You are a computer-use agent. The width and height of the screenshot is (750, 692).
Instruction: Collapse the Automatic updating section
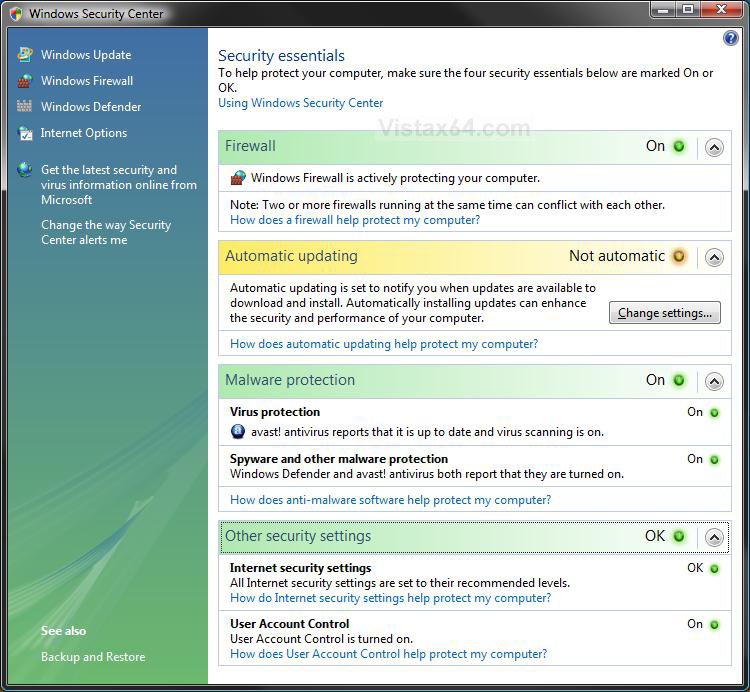(713, 257)
